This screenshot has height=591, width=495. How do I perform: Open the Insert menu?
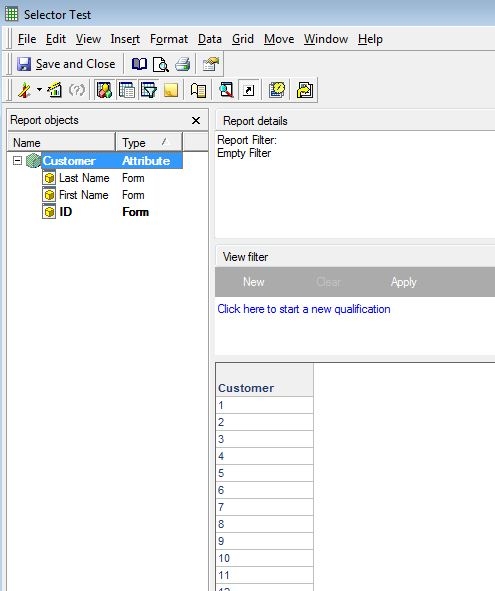[125, 39]
